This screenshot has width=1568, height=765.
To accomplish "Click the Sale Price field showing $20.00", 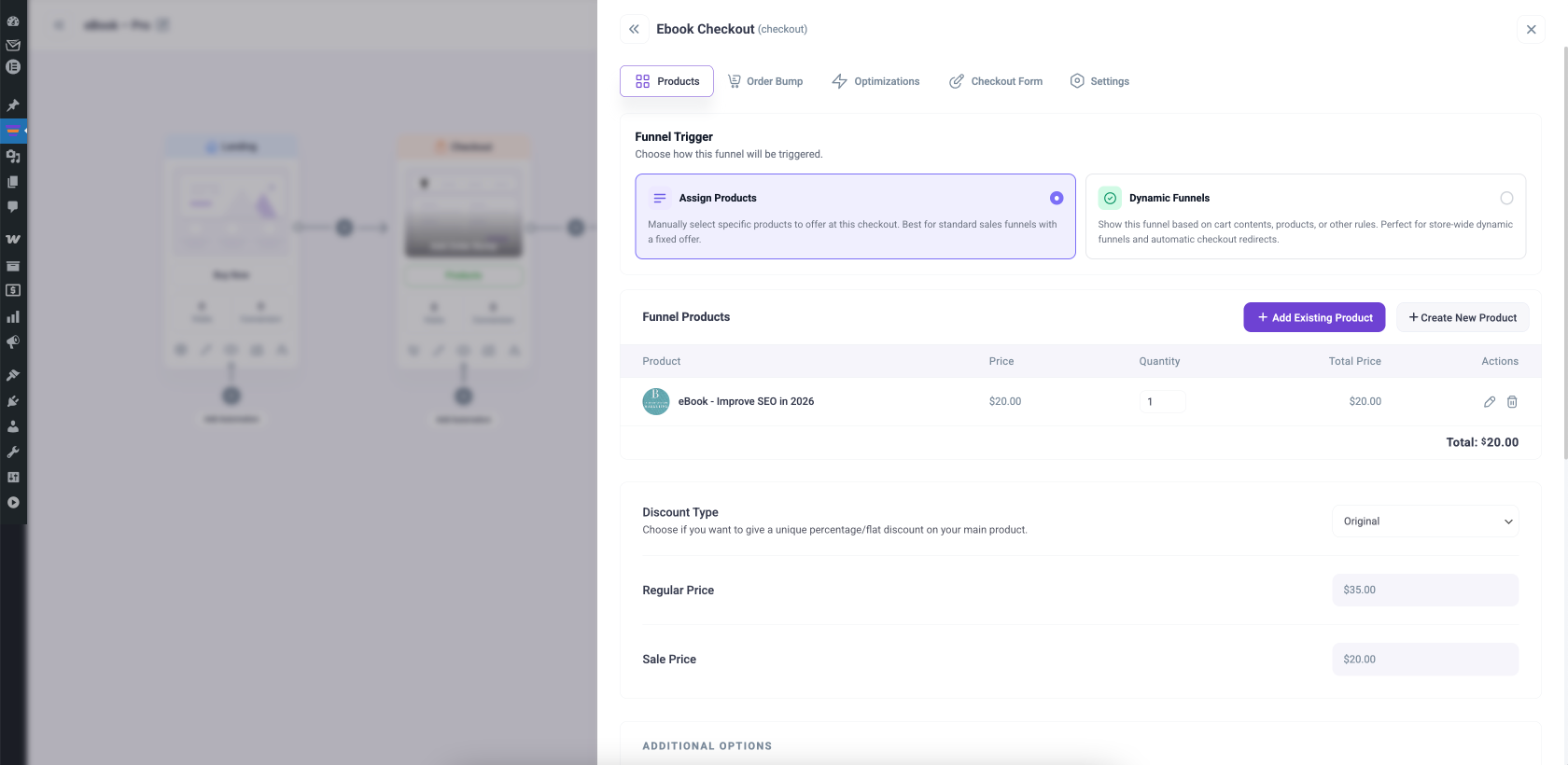I will click(1425, 659).
